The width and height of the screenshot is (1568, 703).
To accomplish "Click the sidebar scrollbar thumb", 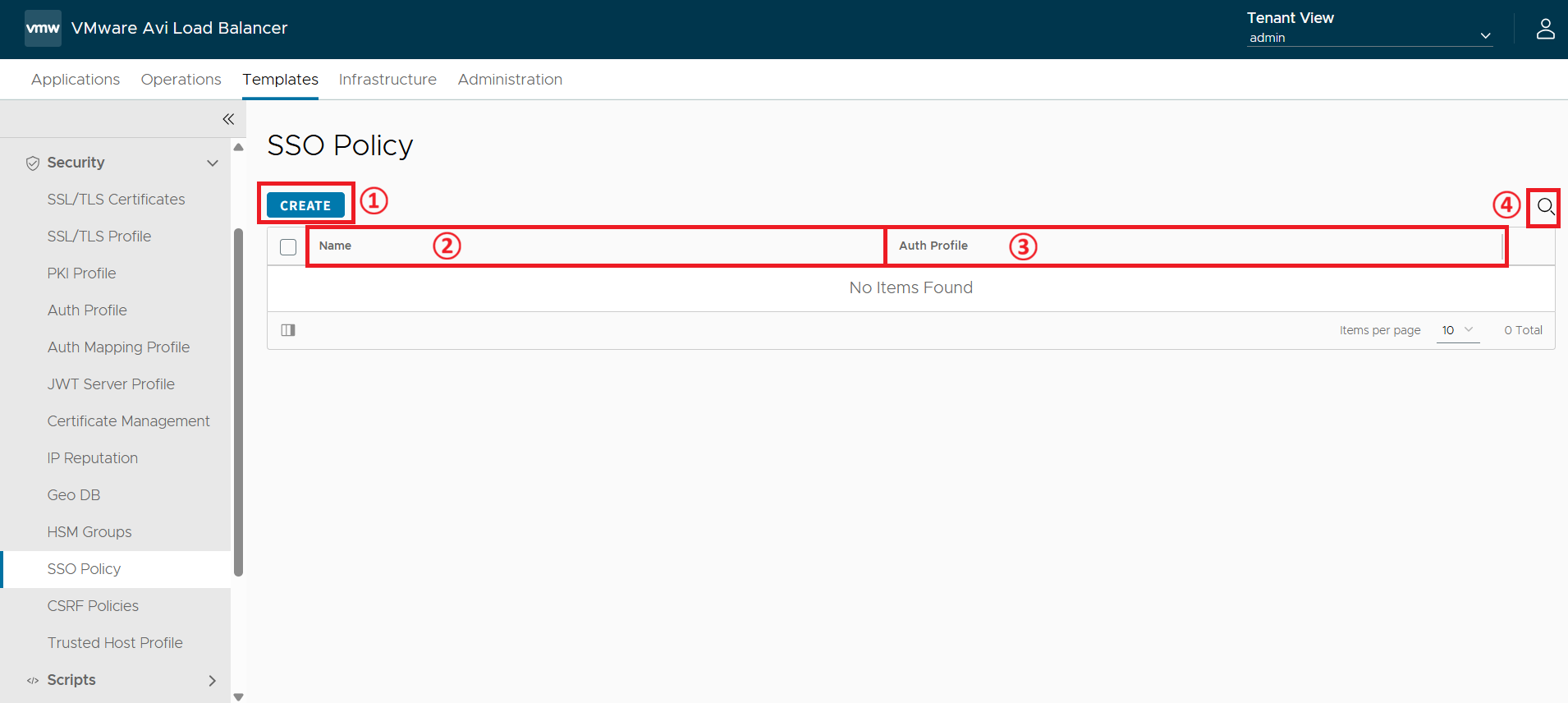I will (239, 402).
